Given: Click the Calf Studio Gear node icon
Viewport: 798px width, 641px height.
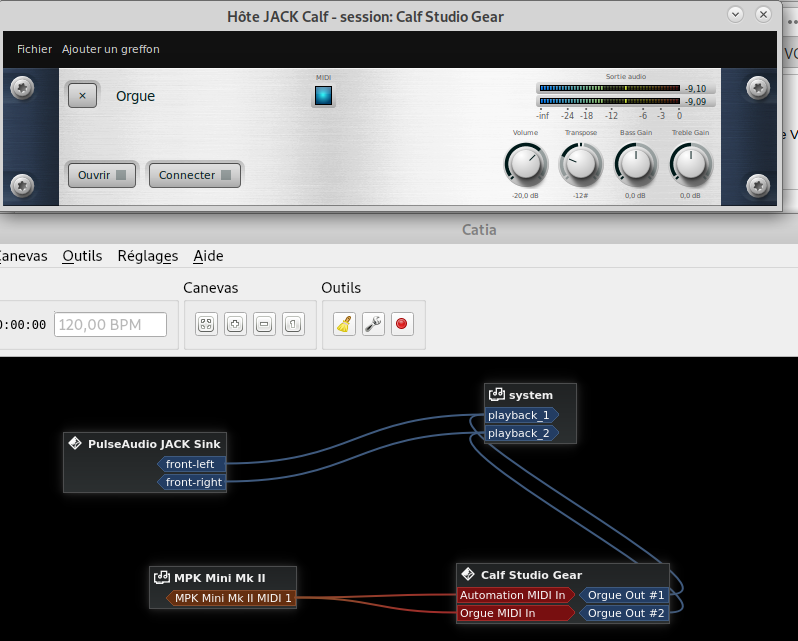Looking at the screenshot, I should pos(468,575).
